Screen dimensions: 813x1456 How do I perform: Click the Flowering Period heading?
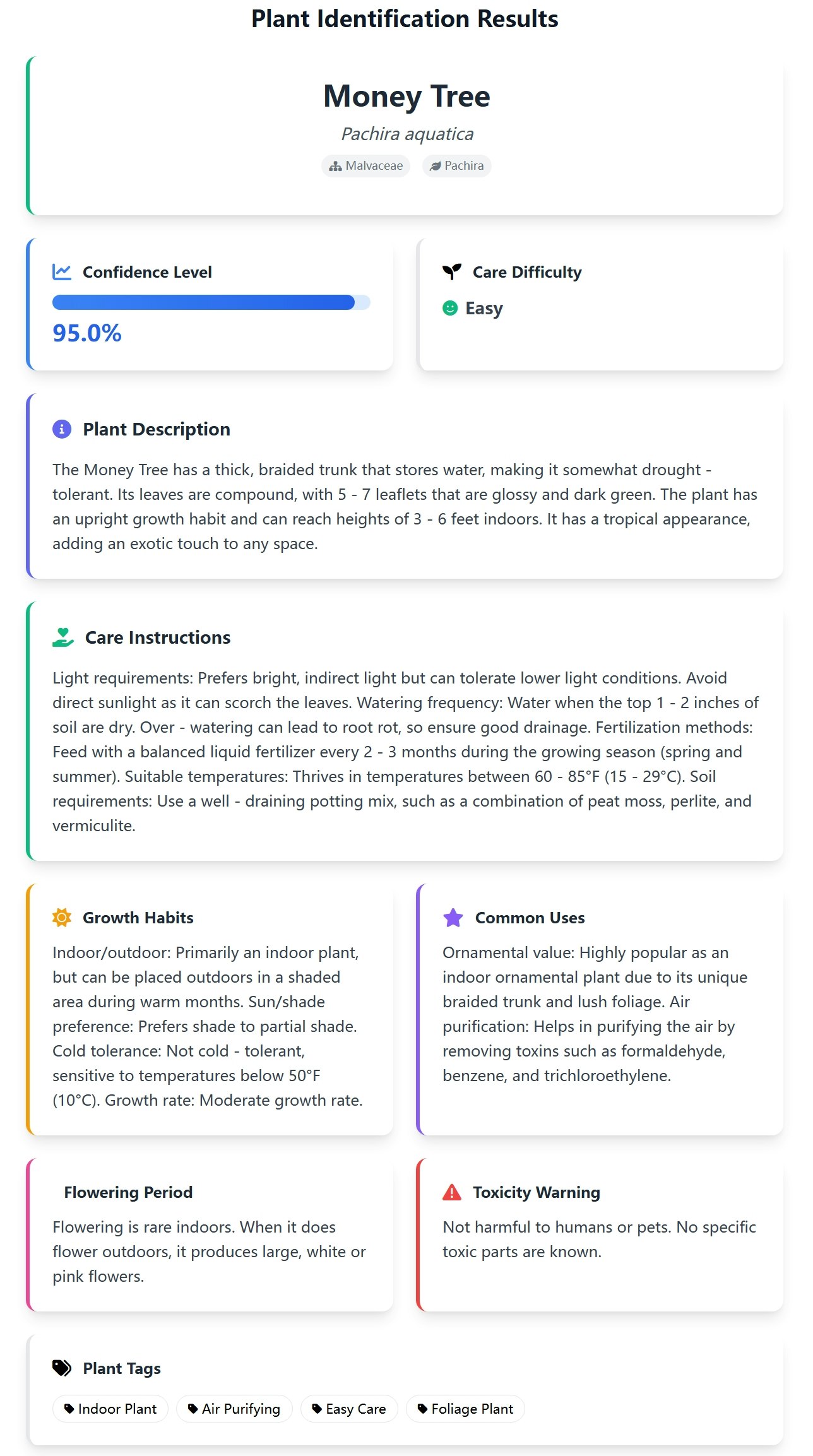(128, 1192)
